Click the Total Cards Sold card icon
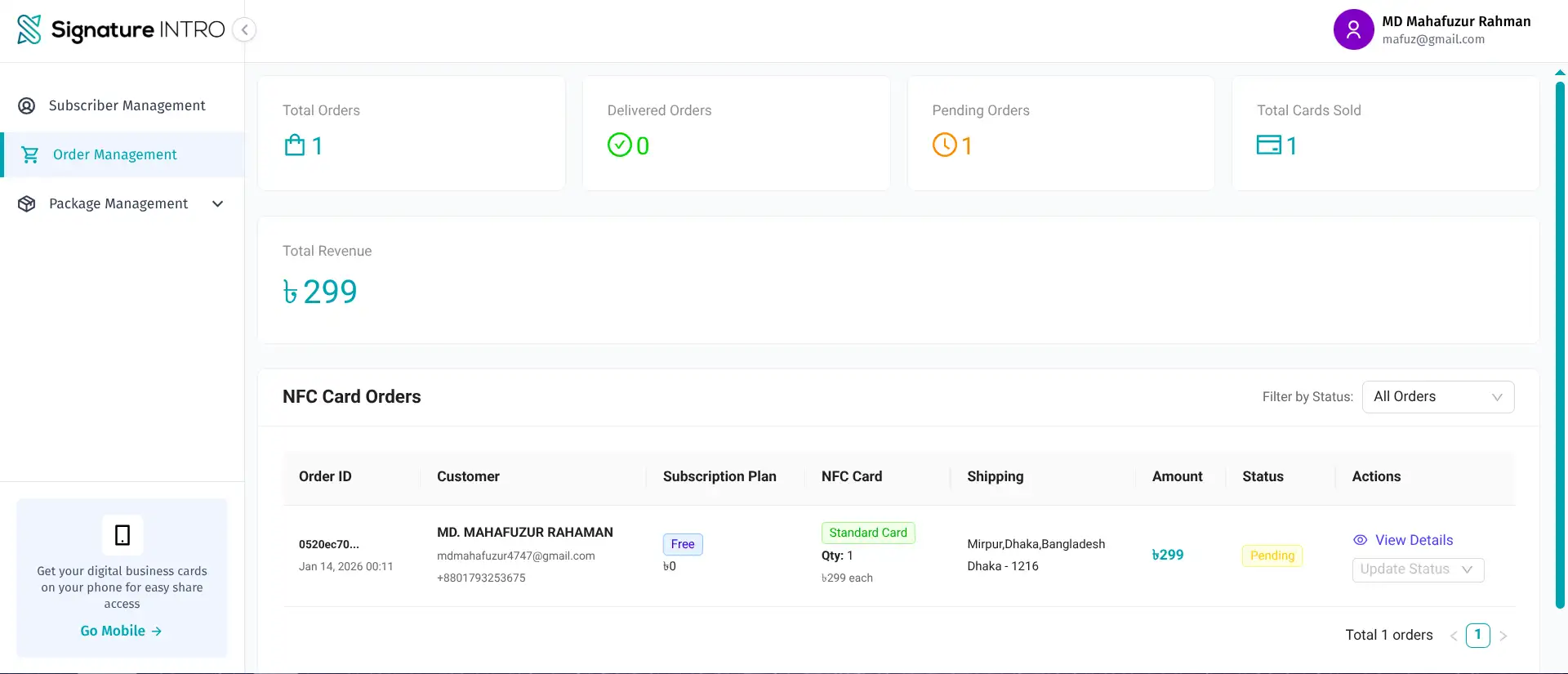The height and width of the screenshot is (674, 1568). [x=1268, y=145]
